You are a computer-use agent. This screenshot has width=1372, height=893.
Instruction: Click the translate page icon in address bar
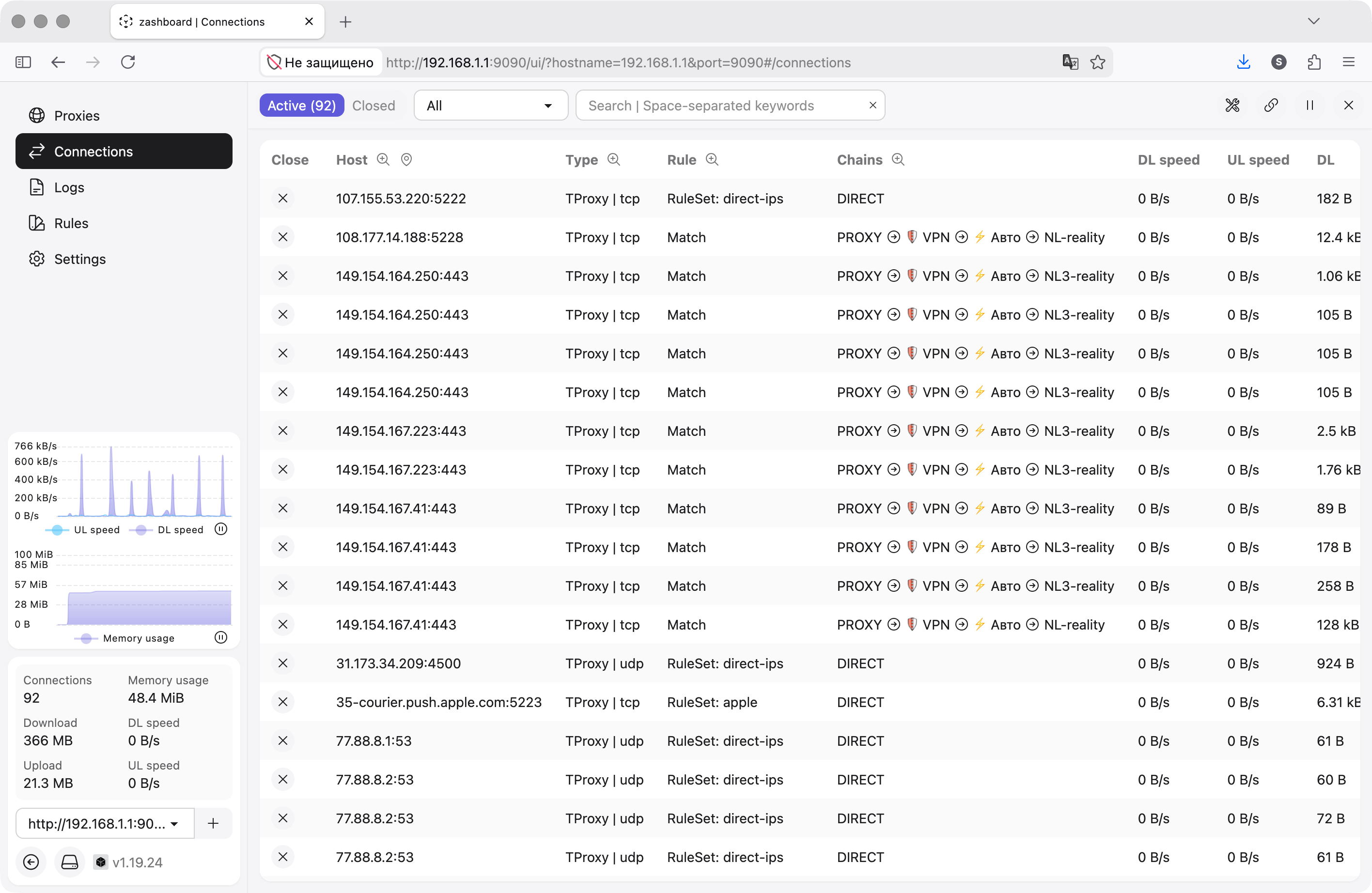[x=1070, y=62]
